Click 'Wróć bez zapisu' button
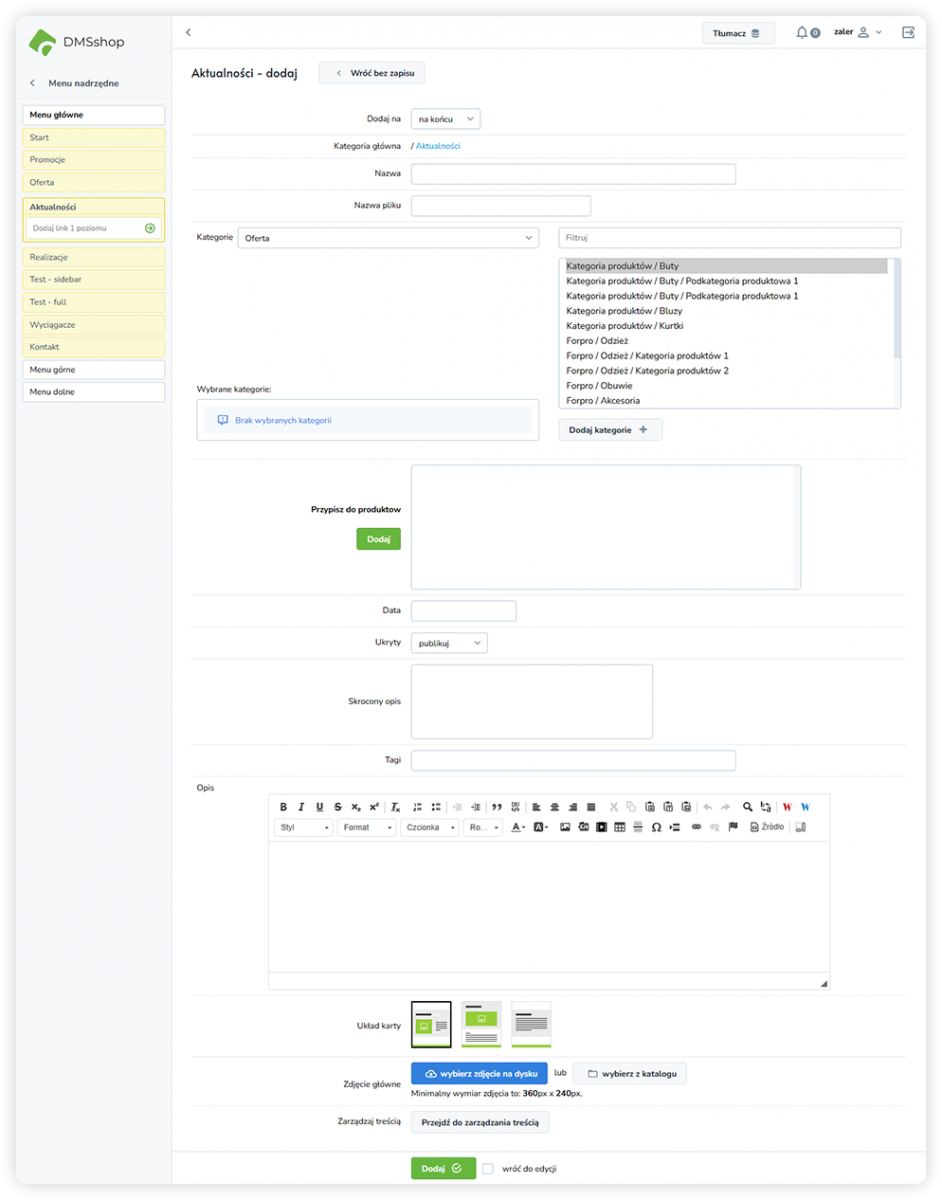Image resolution: width=942 pixels, height=1200 pixels. (372, 73)
